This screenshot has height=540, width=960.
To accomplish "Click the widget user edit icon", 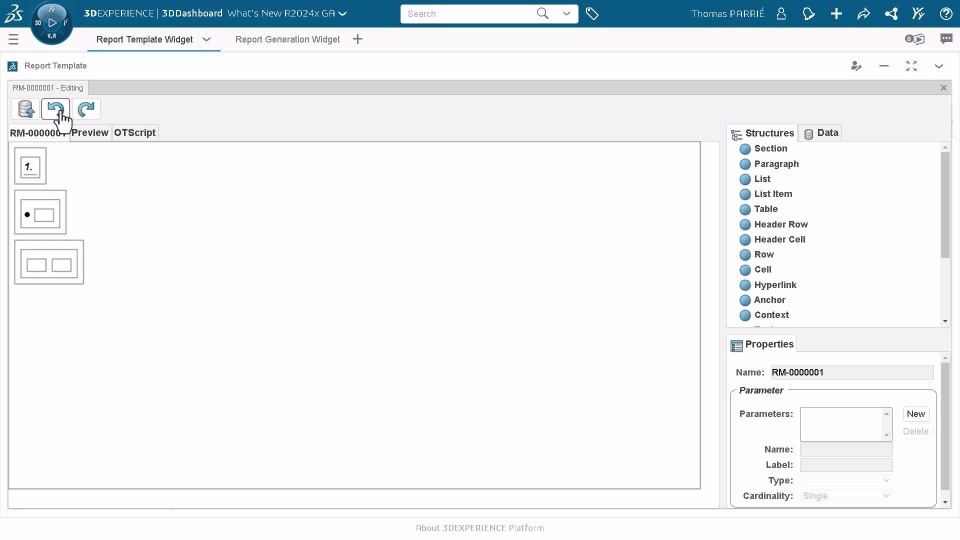I will pos(856,66).
